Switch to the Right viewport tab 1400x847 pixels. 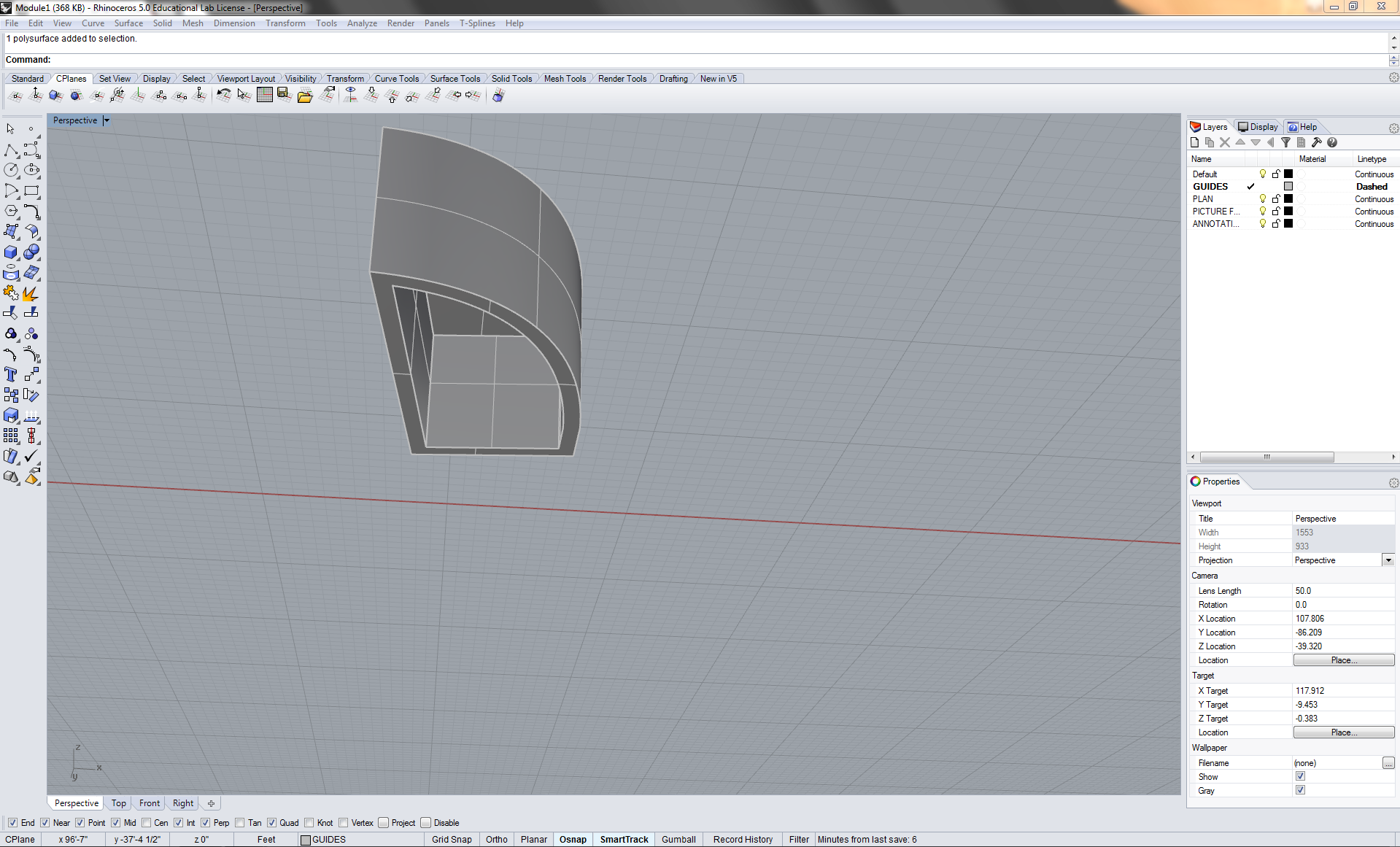(x=182, y=802)
